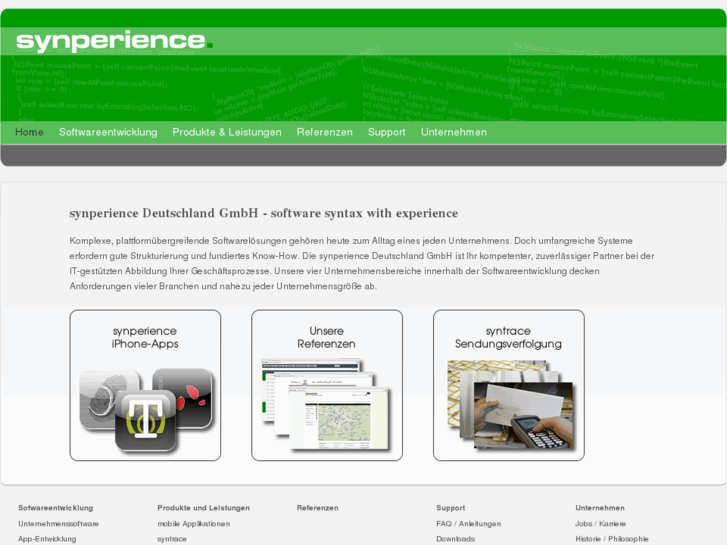
Task: Click the T app icon
Action: point(146,421)
